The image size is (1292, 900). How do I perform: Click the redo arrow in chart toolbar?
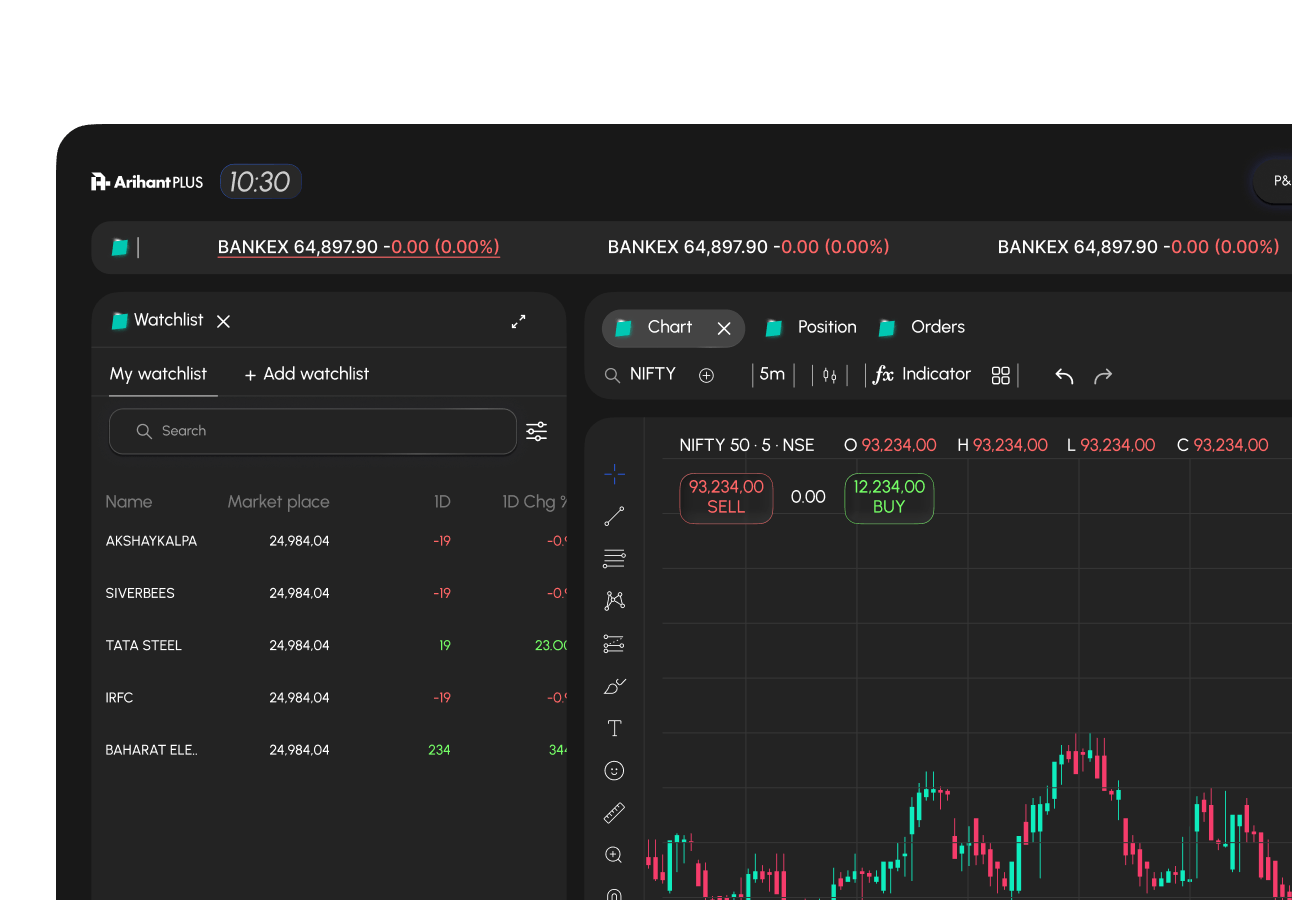[1103, 376]
